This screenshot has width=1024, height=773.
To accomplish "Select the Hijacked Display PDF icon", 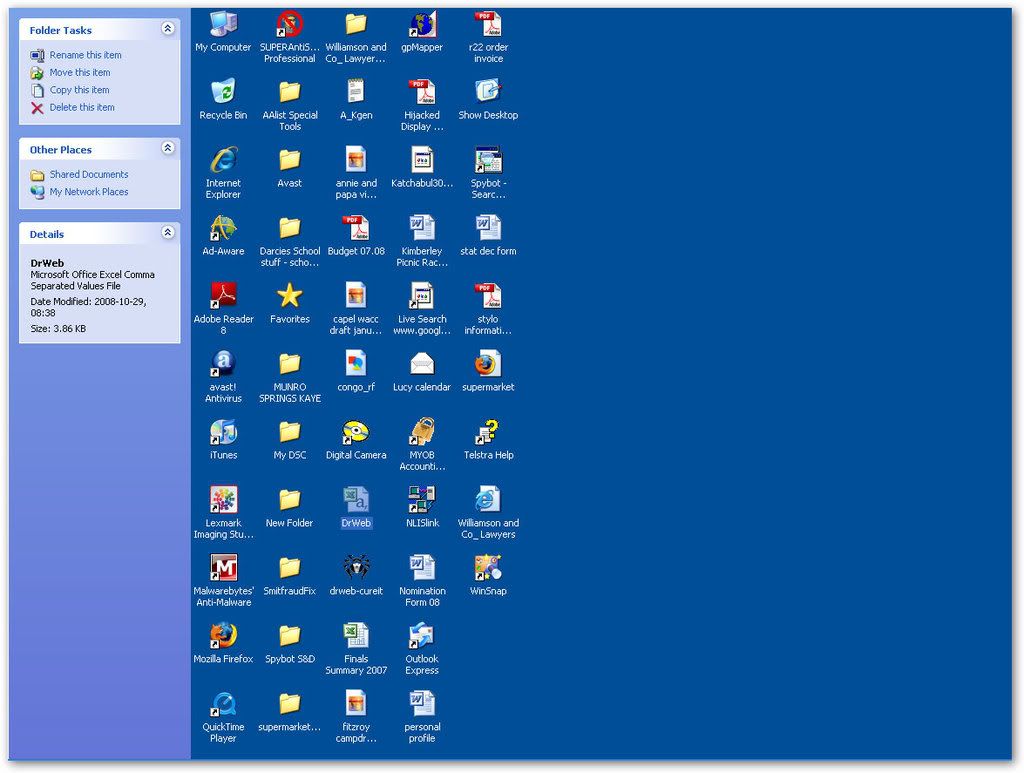I will pyautogui.click(x=422, y=92).
